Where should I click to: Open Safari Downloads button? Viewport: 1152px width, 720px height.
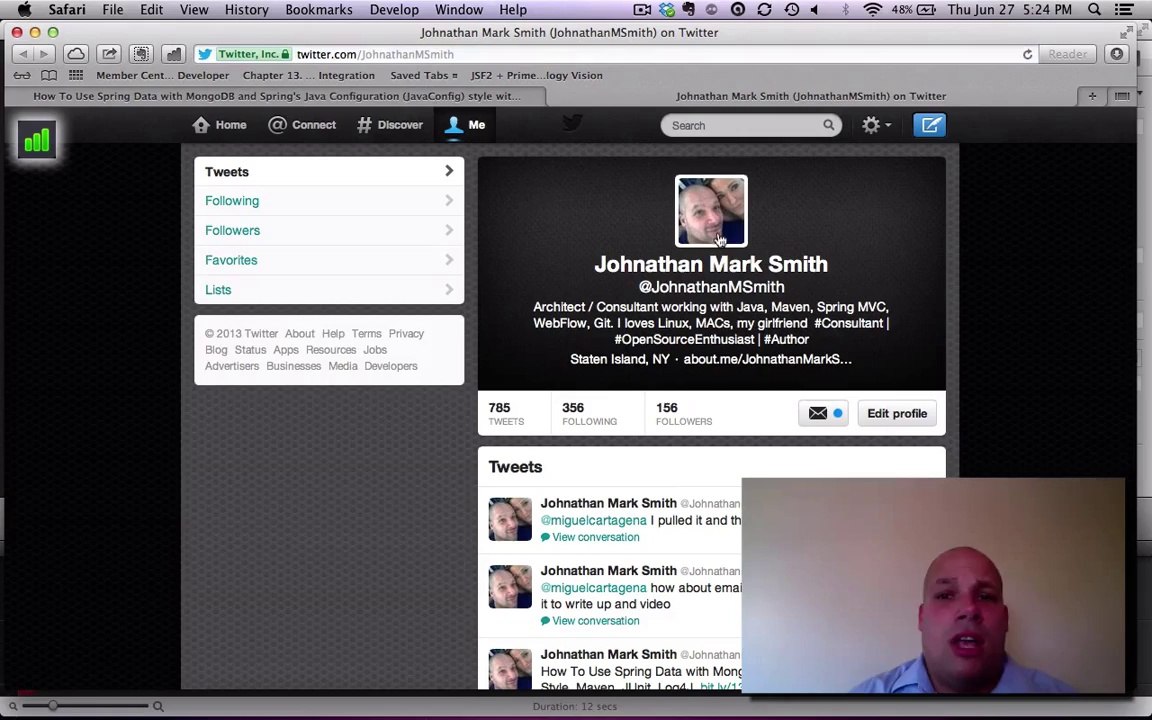pyautogui.click(x=1117, y=54)
